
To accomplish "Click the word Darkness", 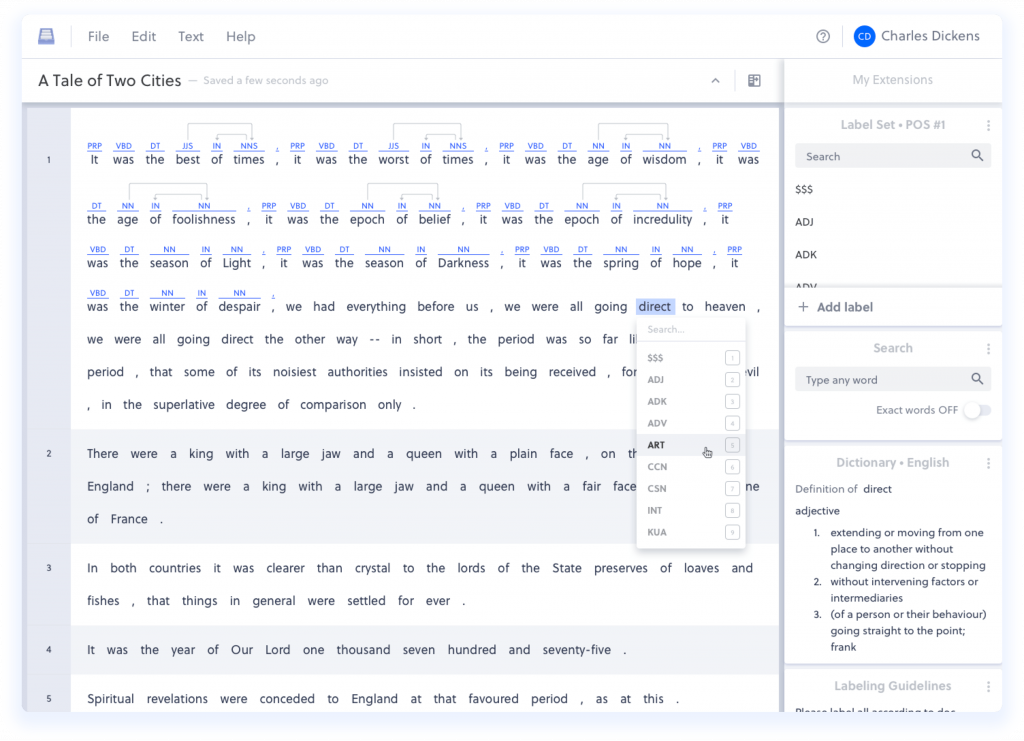I will [x=463, y=263].
